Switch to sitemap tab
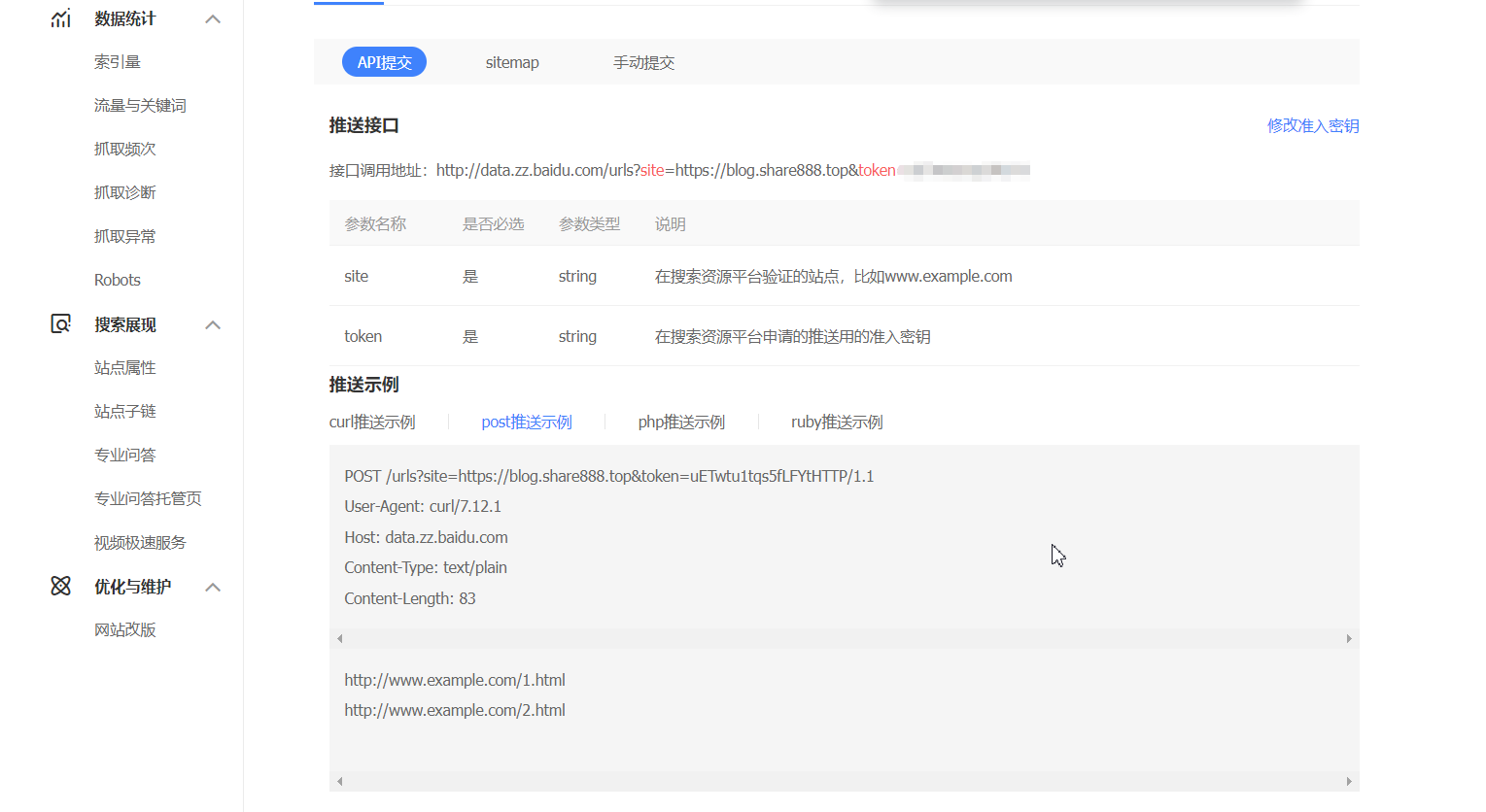This screenshot has height=812, width=1486. (x=512, y=62)
